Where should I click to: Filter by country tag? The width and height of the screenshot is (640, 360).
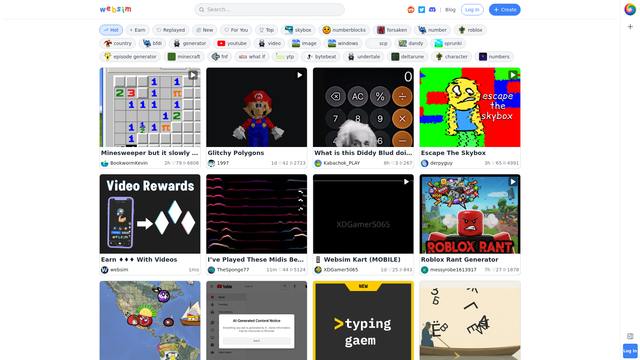(118, 43)
